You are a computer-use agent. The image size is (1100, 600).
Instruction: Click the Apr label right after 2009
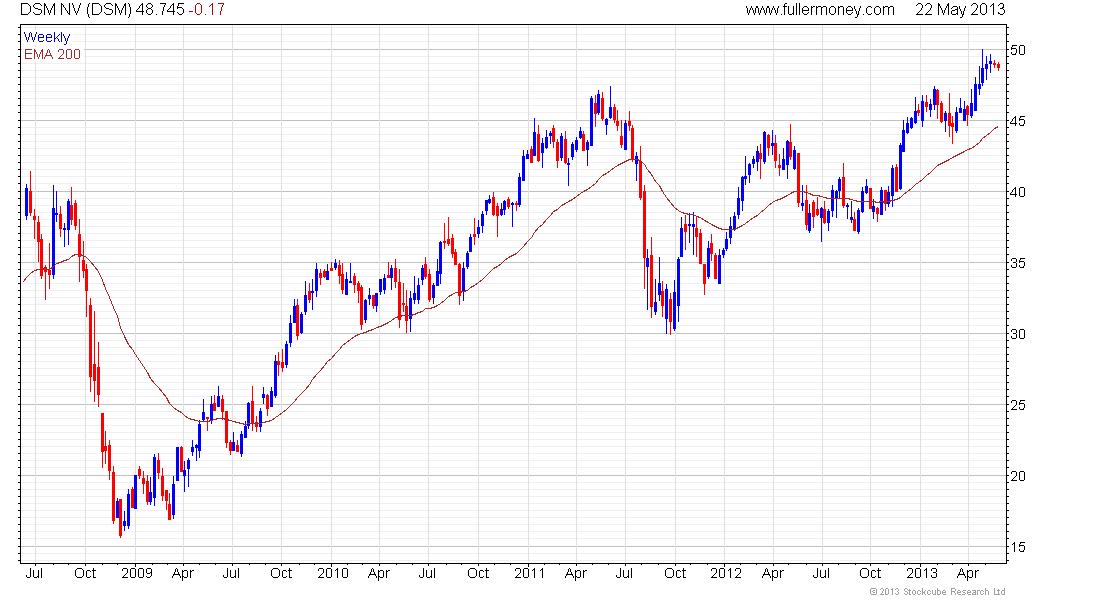182,573
